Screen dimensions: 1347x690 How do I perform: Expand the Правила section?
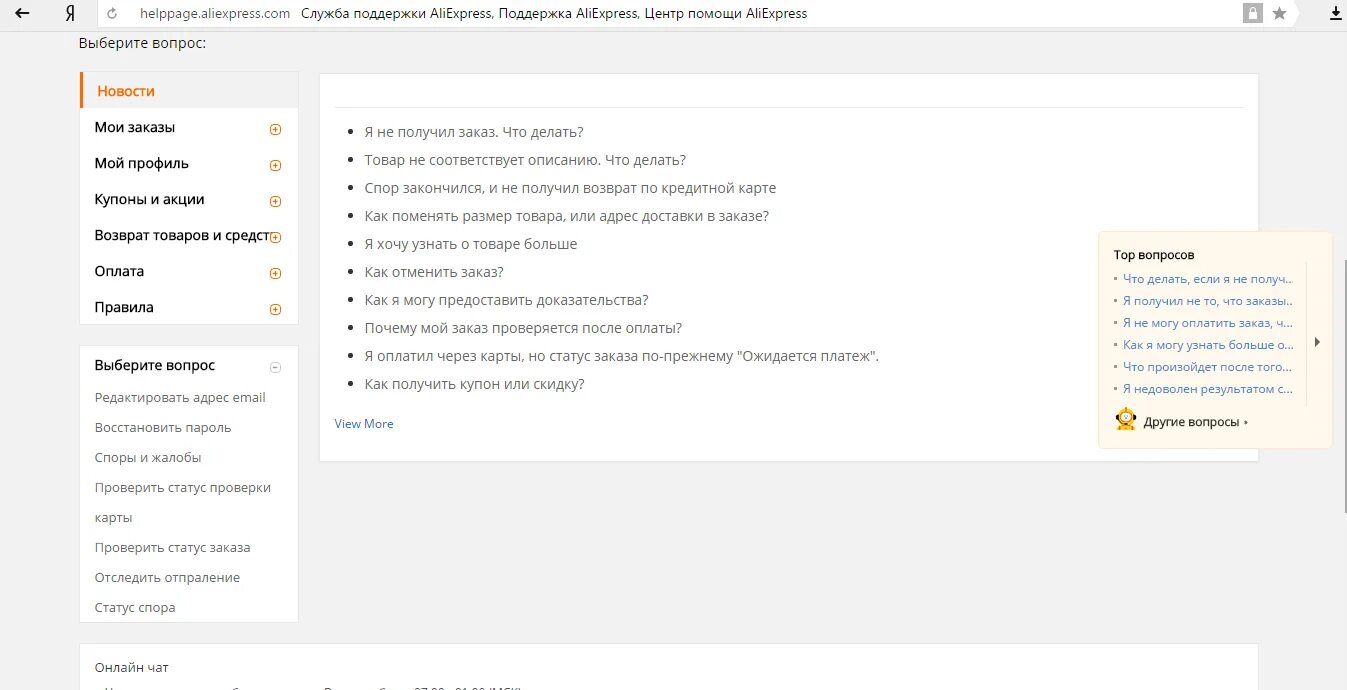click(x=275, y=309)
